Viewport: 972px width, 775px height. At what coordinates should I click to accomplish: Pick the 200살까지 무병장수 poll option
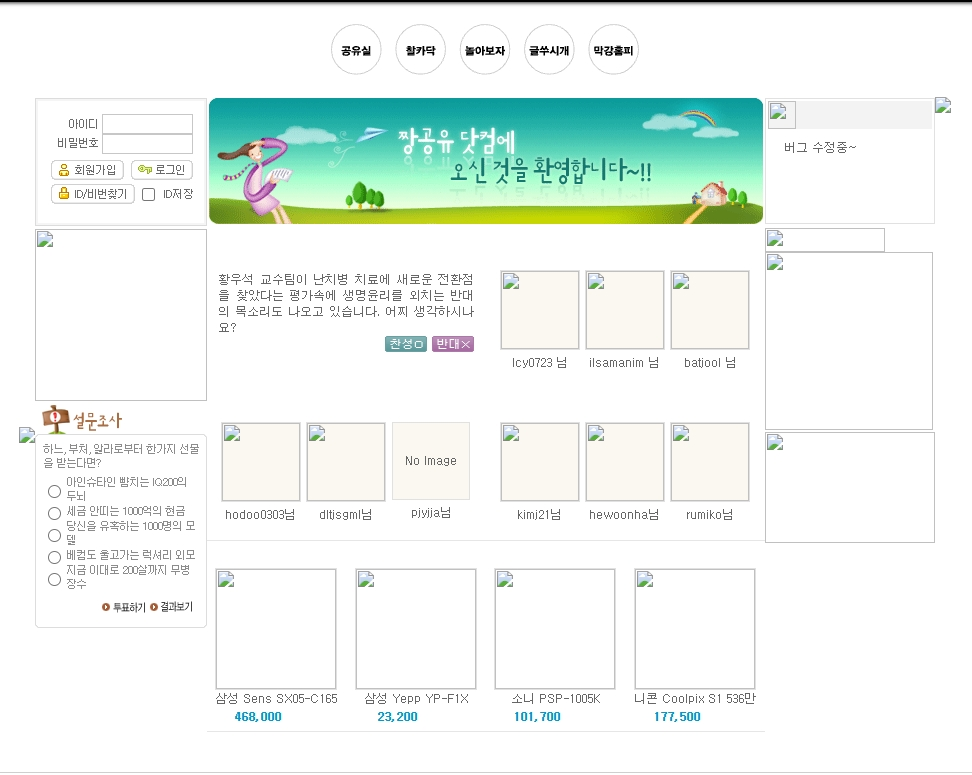tap(55, 579)
